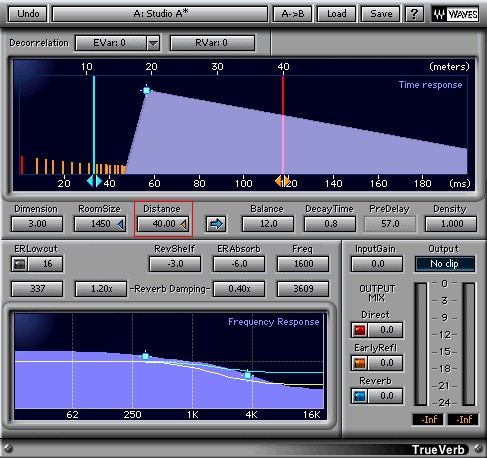Click the blue room size marker on time axis

94,181
